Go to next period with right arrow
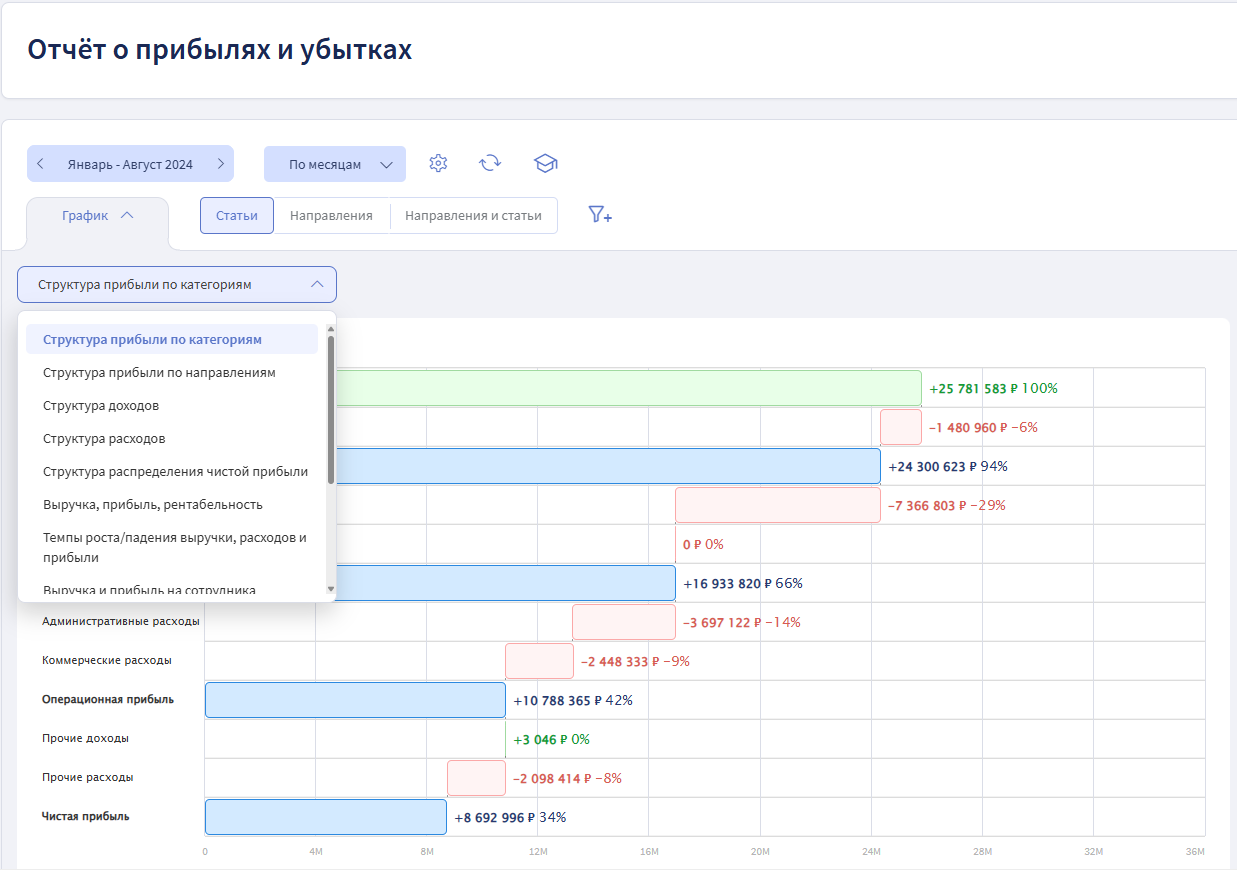 point(220,164)
